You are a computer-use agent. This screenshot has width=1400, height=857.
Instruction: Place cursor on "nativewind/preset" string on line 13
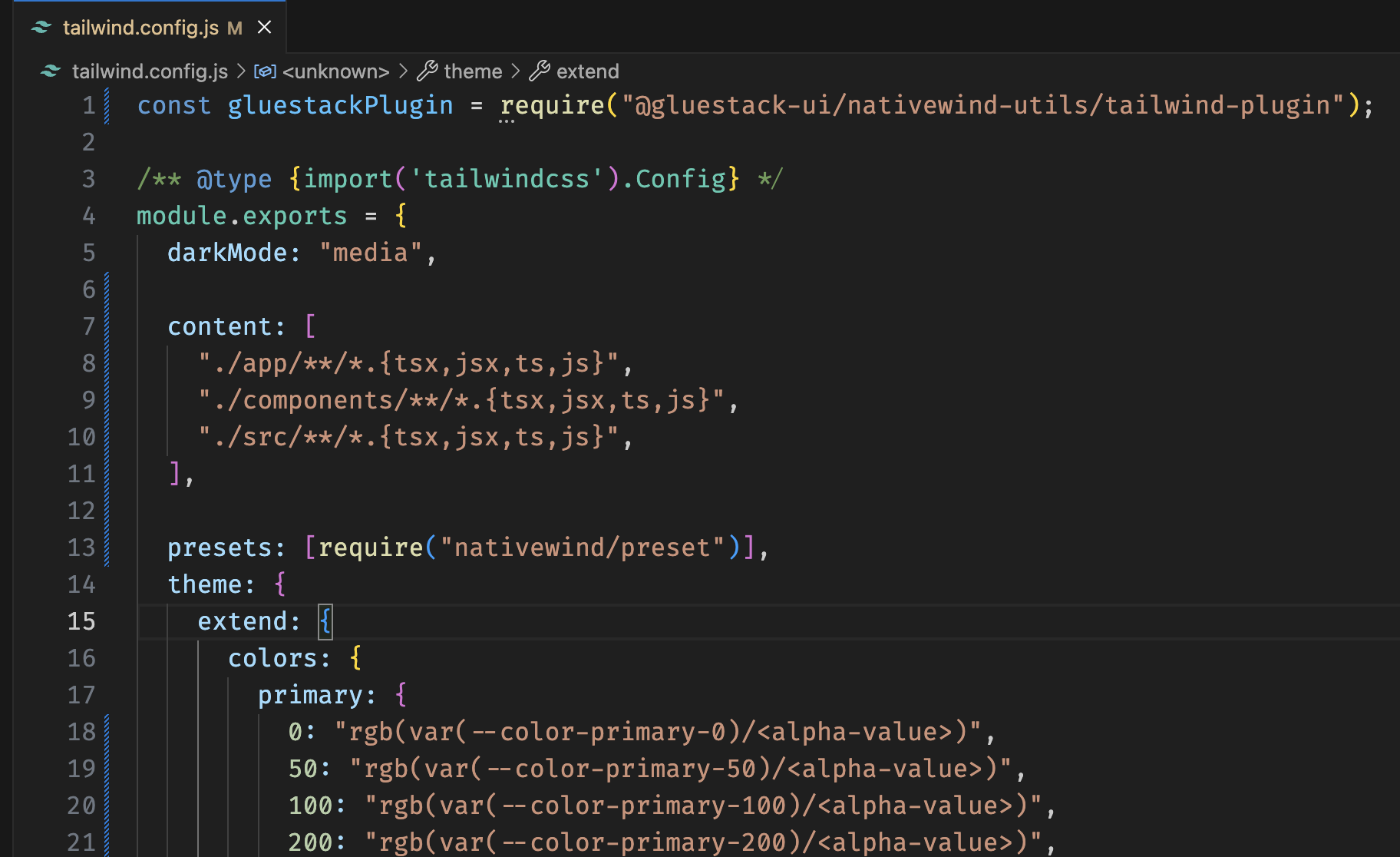582,548
